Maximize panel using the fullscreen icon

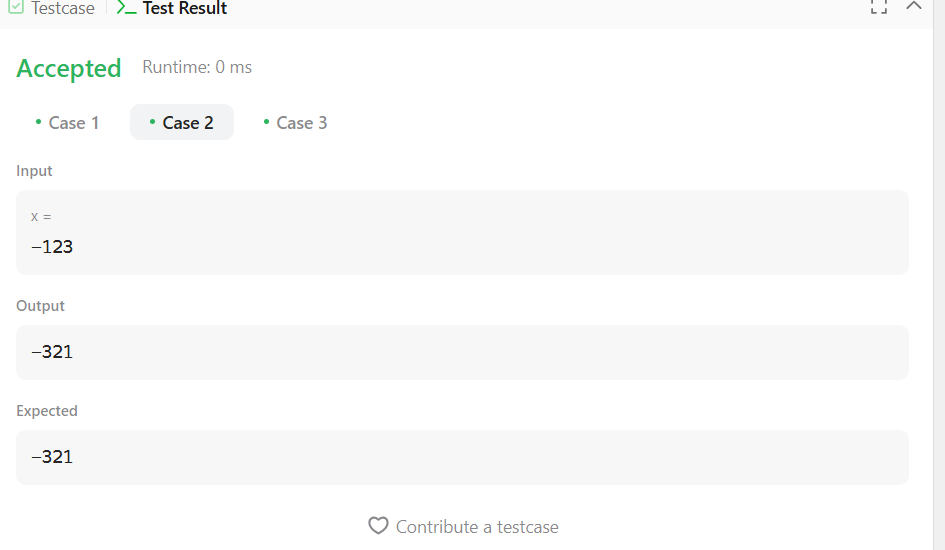pos(878,6)
